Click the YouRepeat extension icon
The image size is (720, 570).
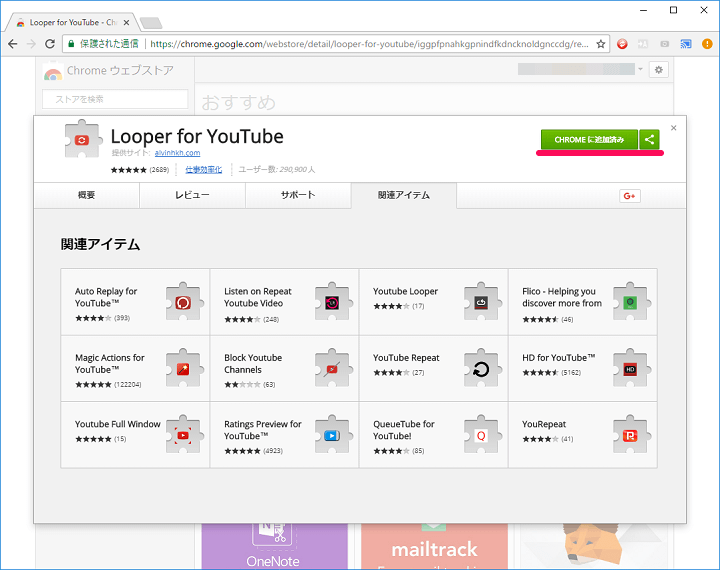tap(630, 435)
